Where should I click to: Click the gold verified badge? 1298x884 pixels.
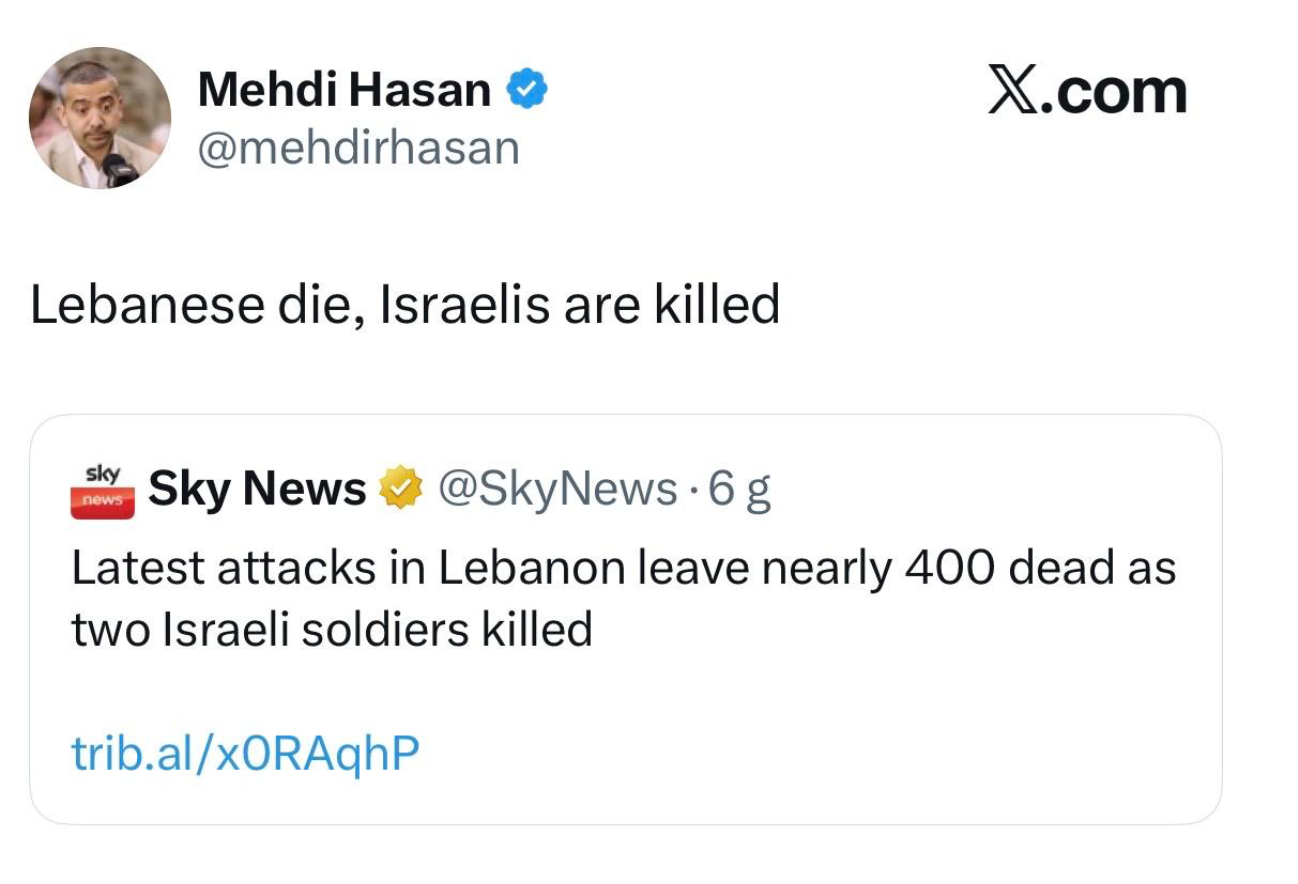click(x=401, y=489)
